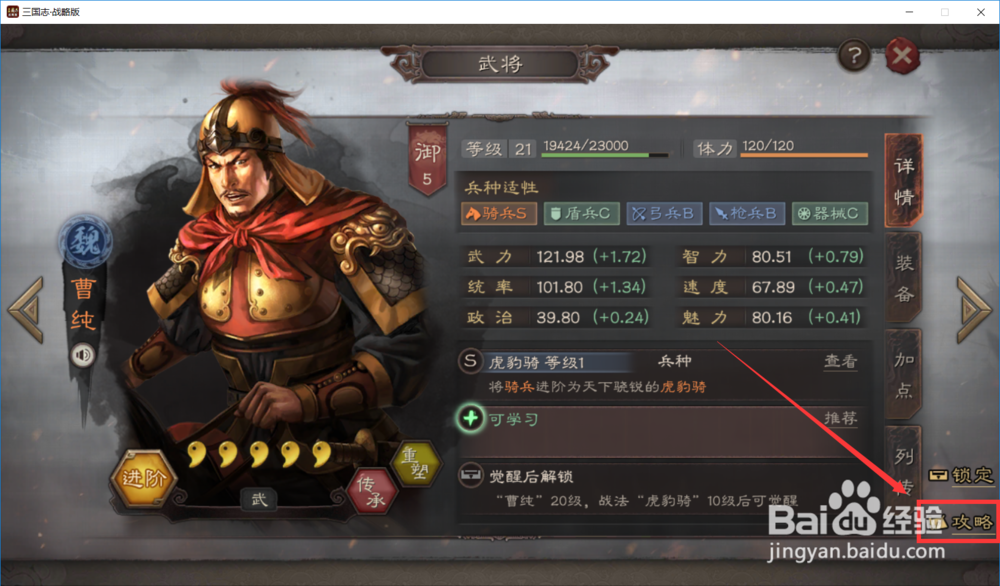The width and height of the screenshot is (1000, 586).
Task: Switch to the 装备 tab
Action: [903, 279]
